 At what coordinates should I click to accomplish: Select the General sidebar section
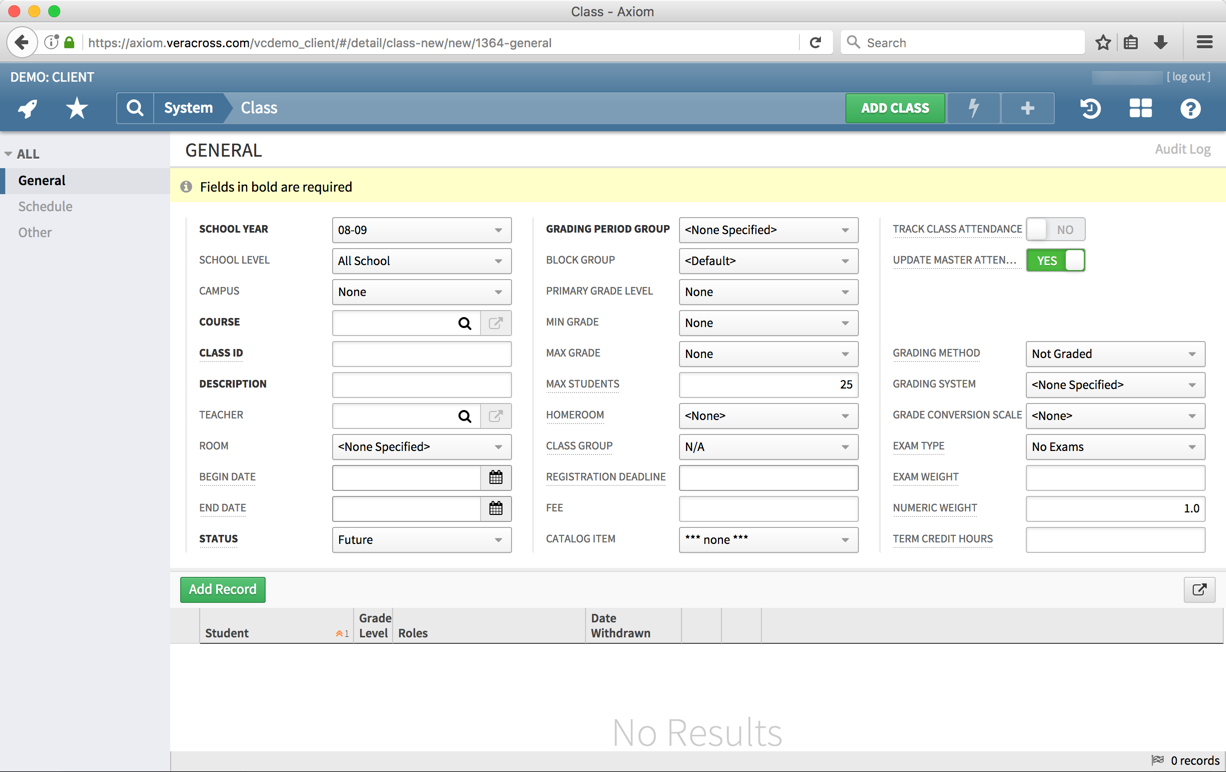coord(85,181)
